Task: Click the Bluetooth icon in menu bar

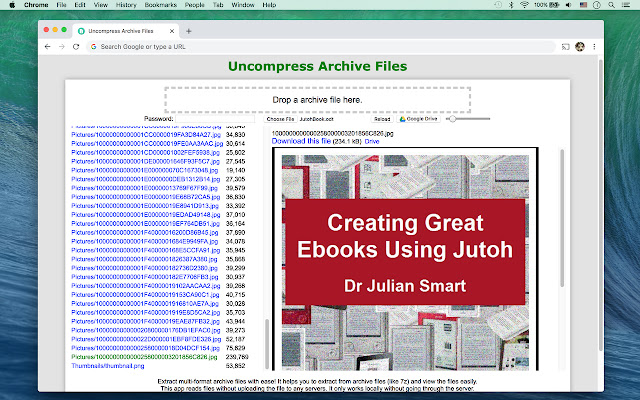Action: [511, 5]
